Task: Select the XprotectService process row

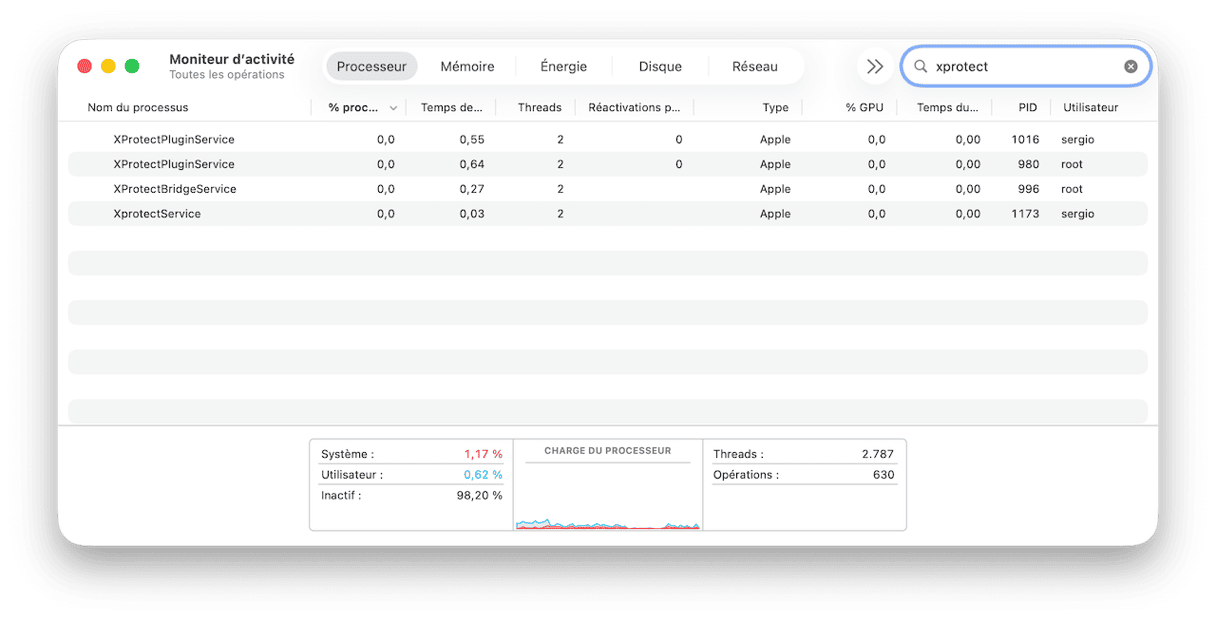Action: coord(157,214)
